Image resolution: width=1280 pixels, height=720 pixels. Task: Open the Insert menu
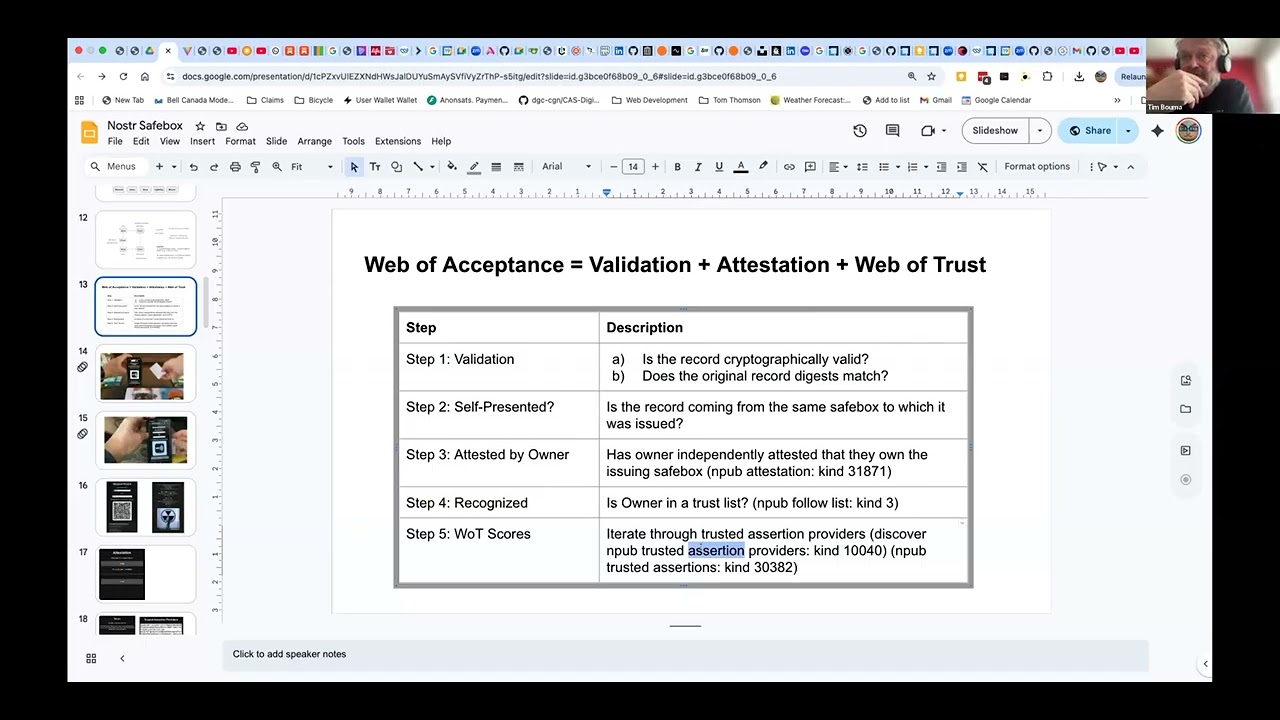(x=202, y=142)
